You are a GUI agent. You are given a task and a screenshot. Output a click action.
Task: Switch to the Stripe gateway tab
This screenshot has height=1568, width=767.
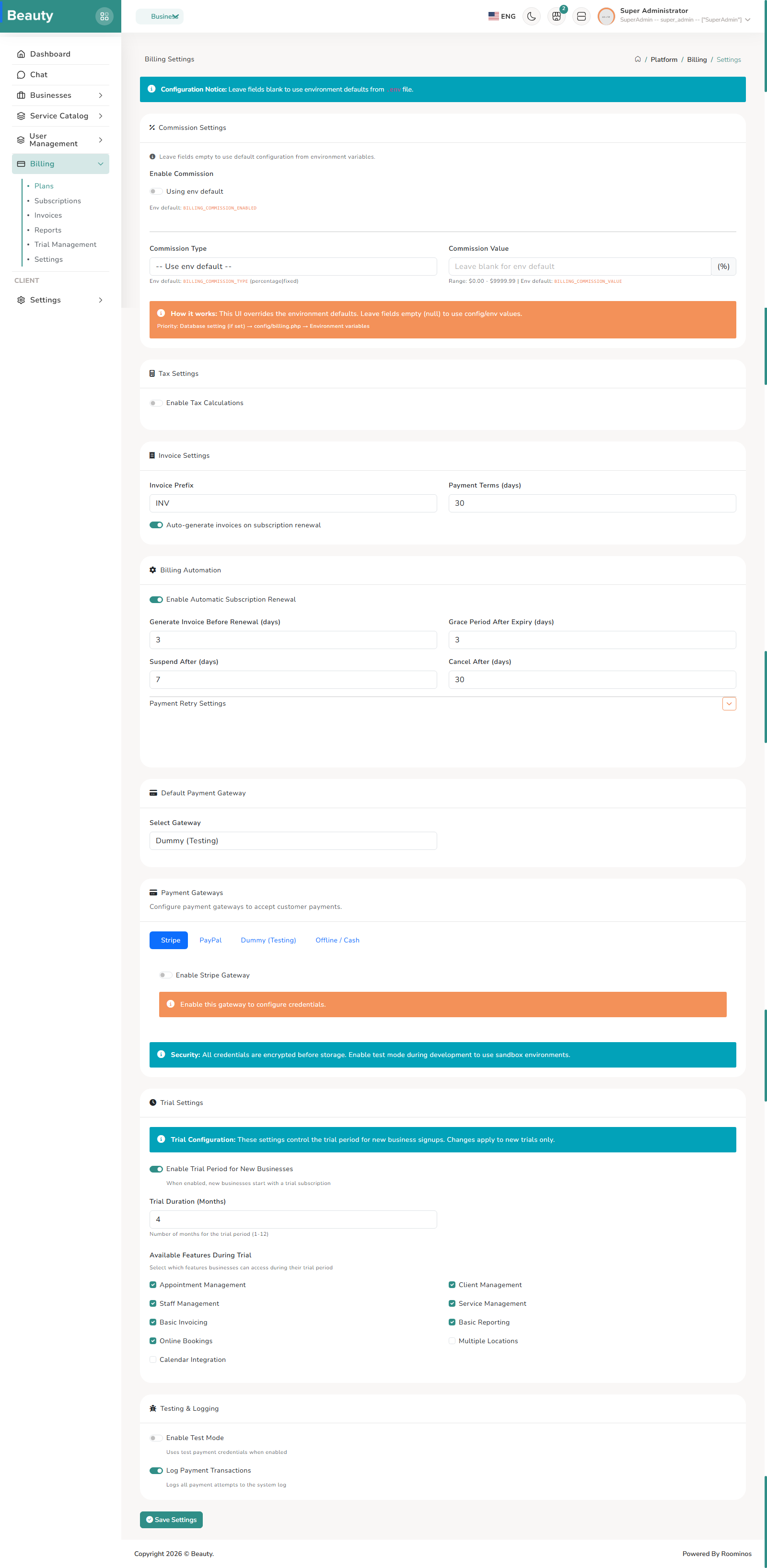coord(169,941)
